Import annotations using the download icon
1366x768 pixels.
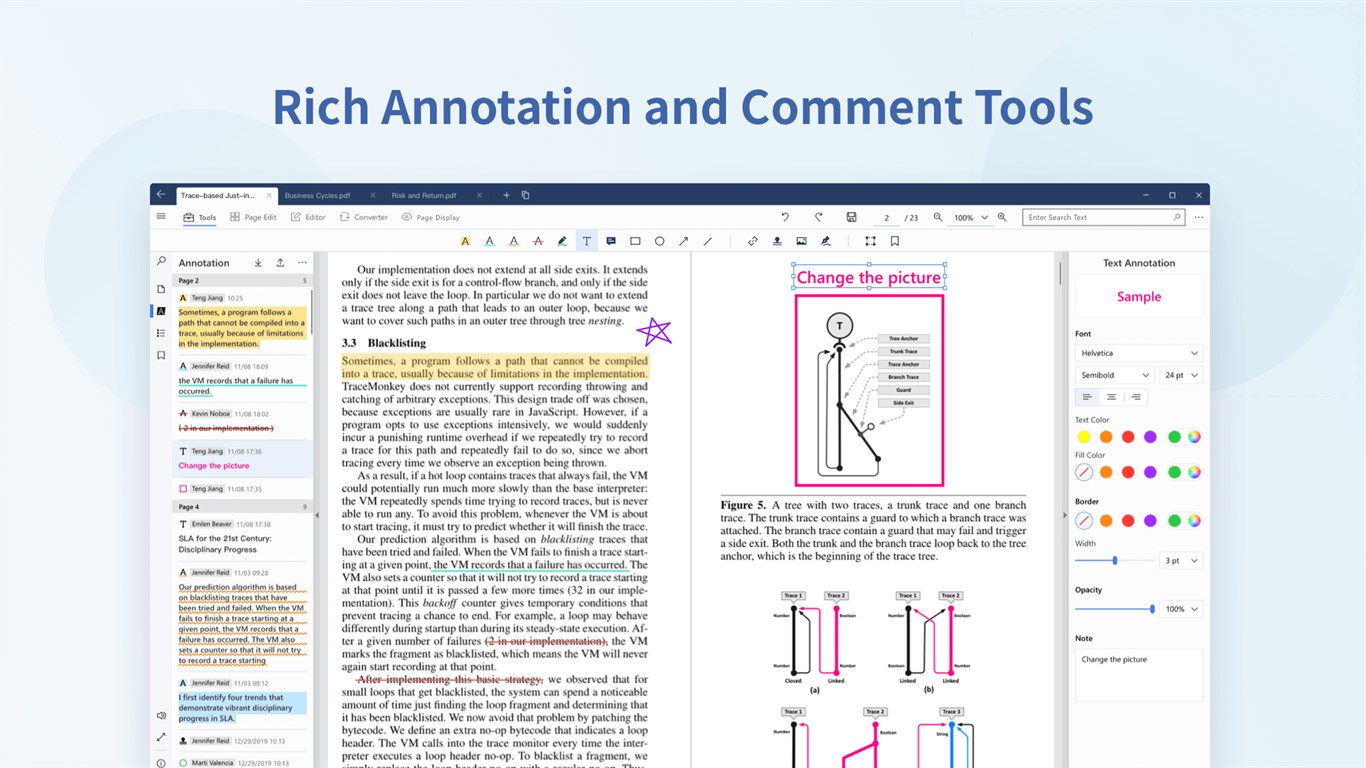(x=258, y=263)
